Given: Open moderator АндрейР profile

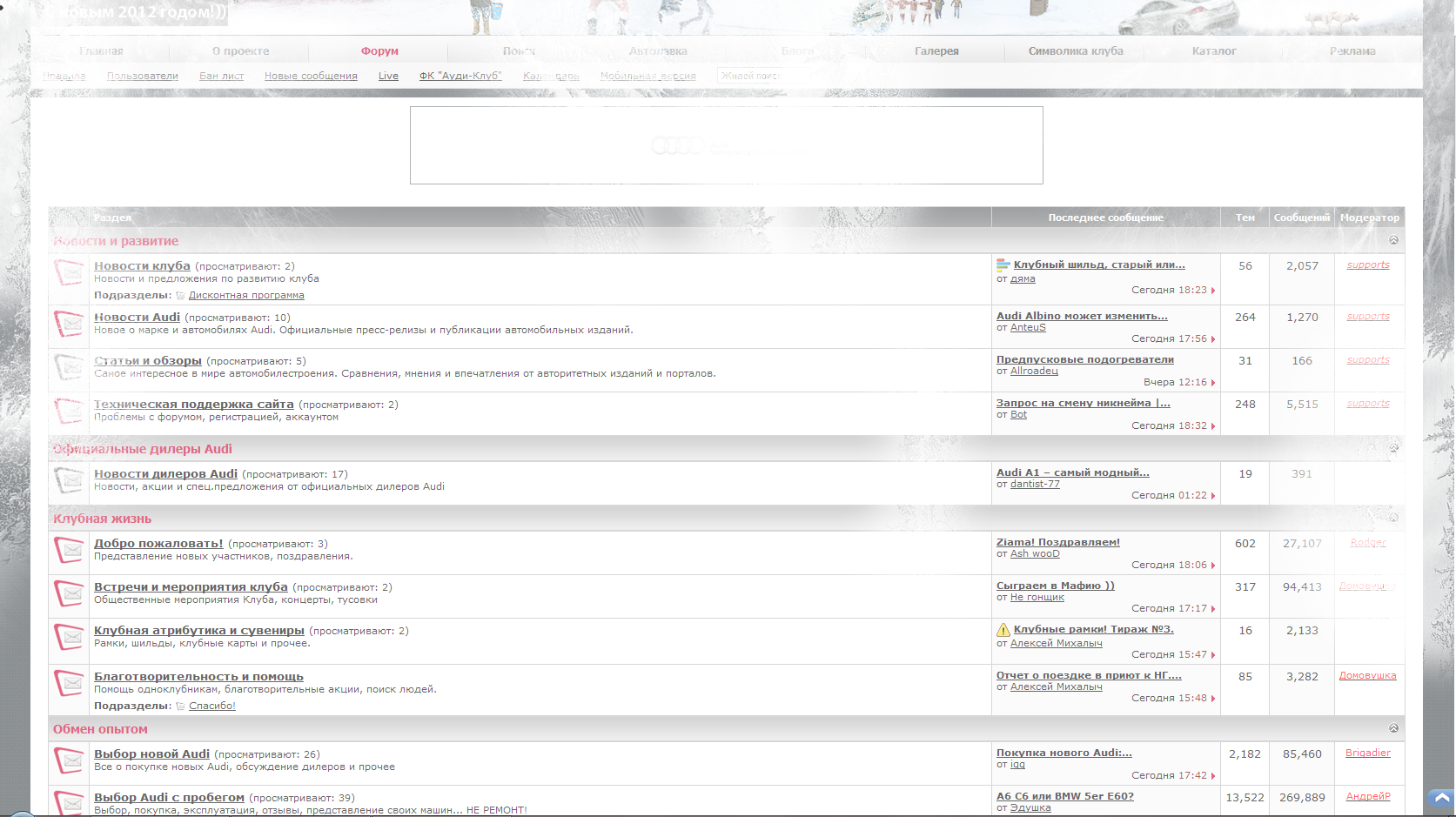Looking at the screenshot, I should coord(1368,797).
